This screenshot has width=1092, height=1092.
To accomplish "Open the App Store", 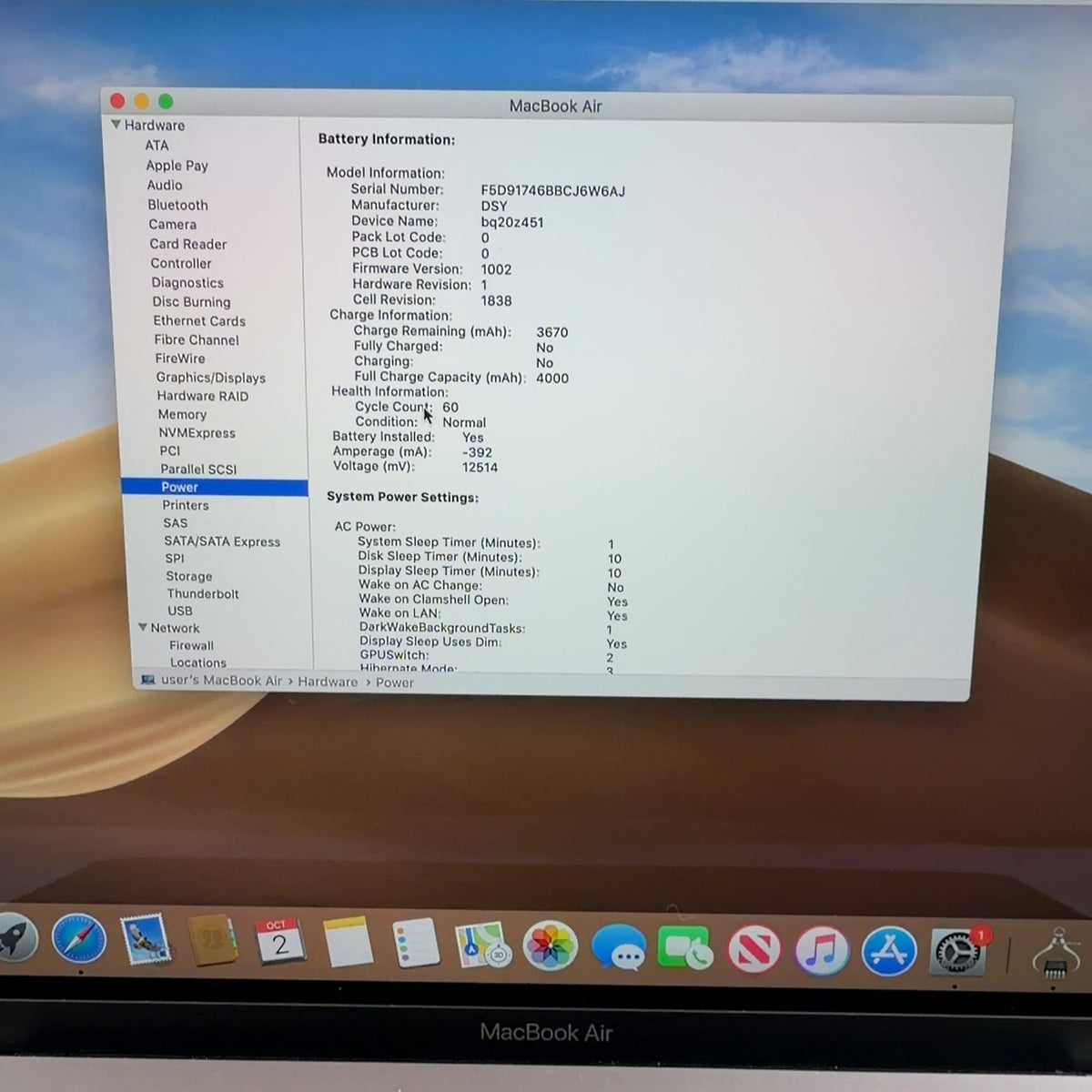I will point(888,952).
